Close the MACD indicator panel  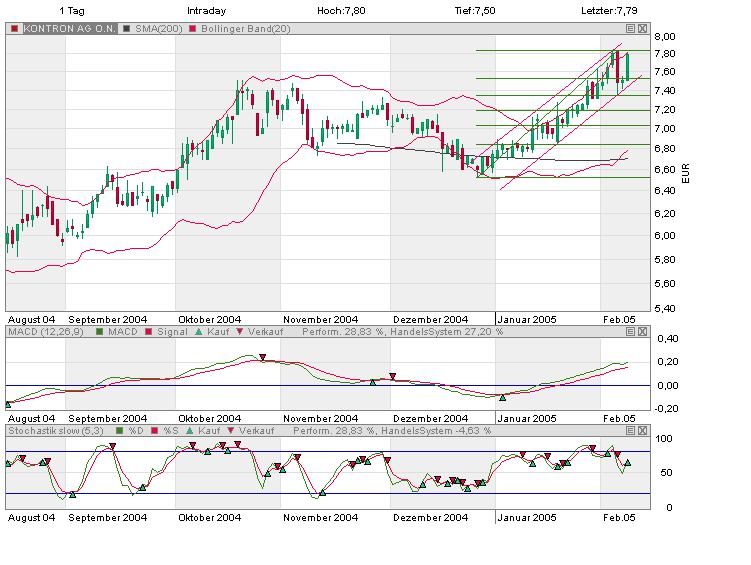pyautogui.click(x=643, y=331)
